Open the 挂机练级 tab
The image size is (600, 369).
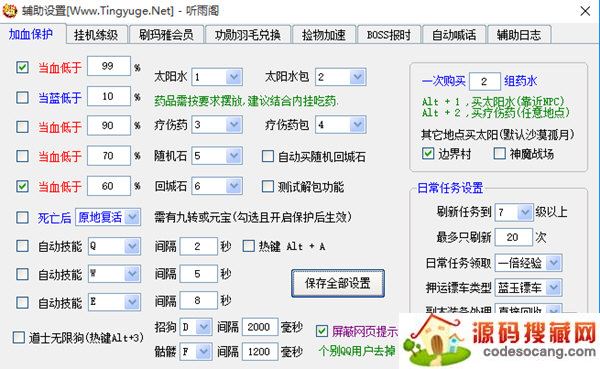(x=96, y=35)
